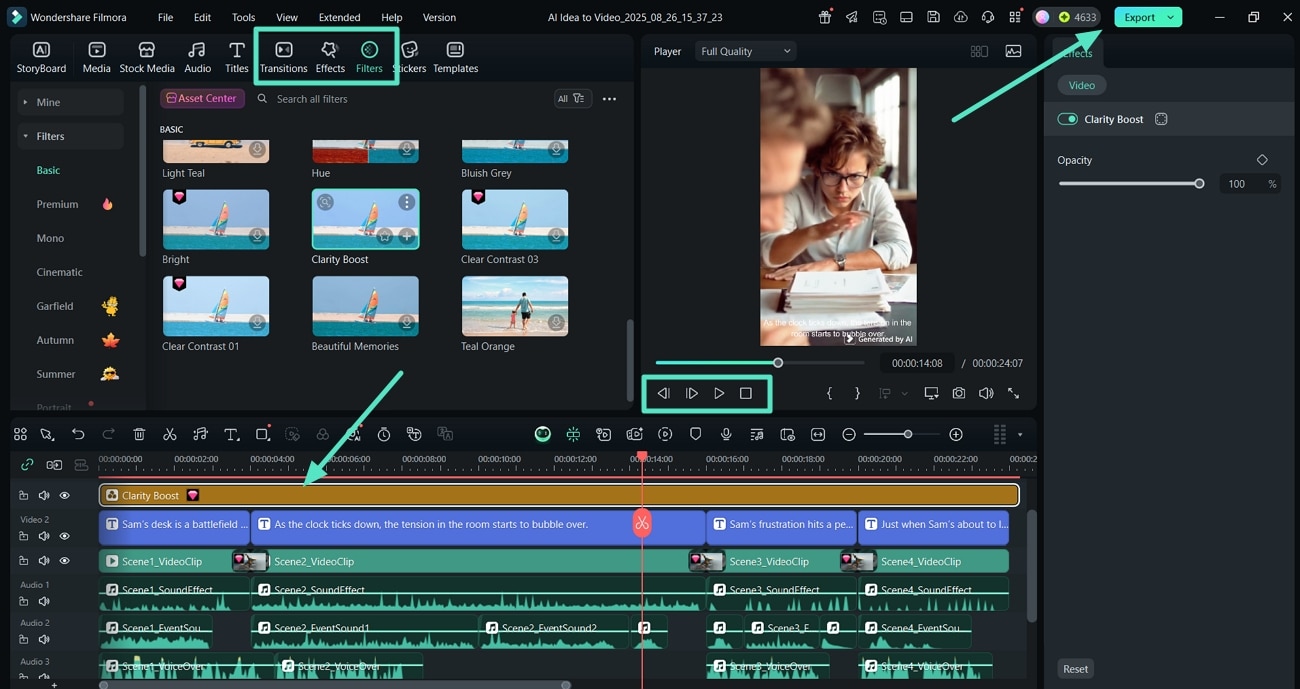This screenshot has height=689, width=1300.
Task: Click the Export button
Action: click(x=1139, y=17)
